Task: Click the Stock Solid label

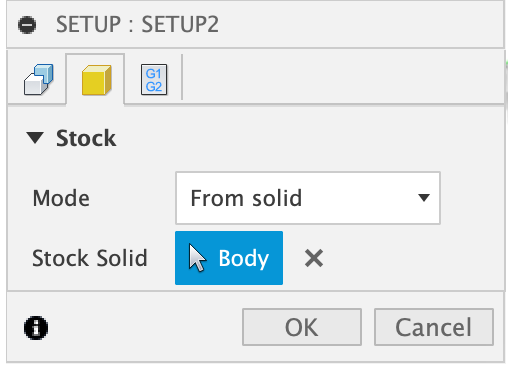Action: coord(90,258)
